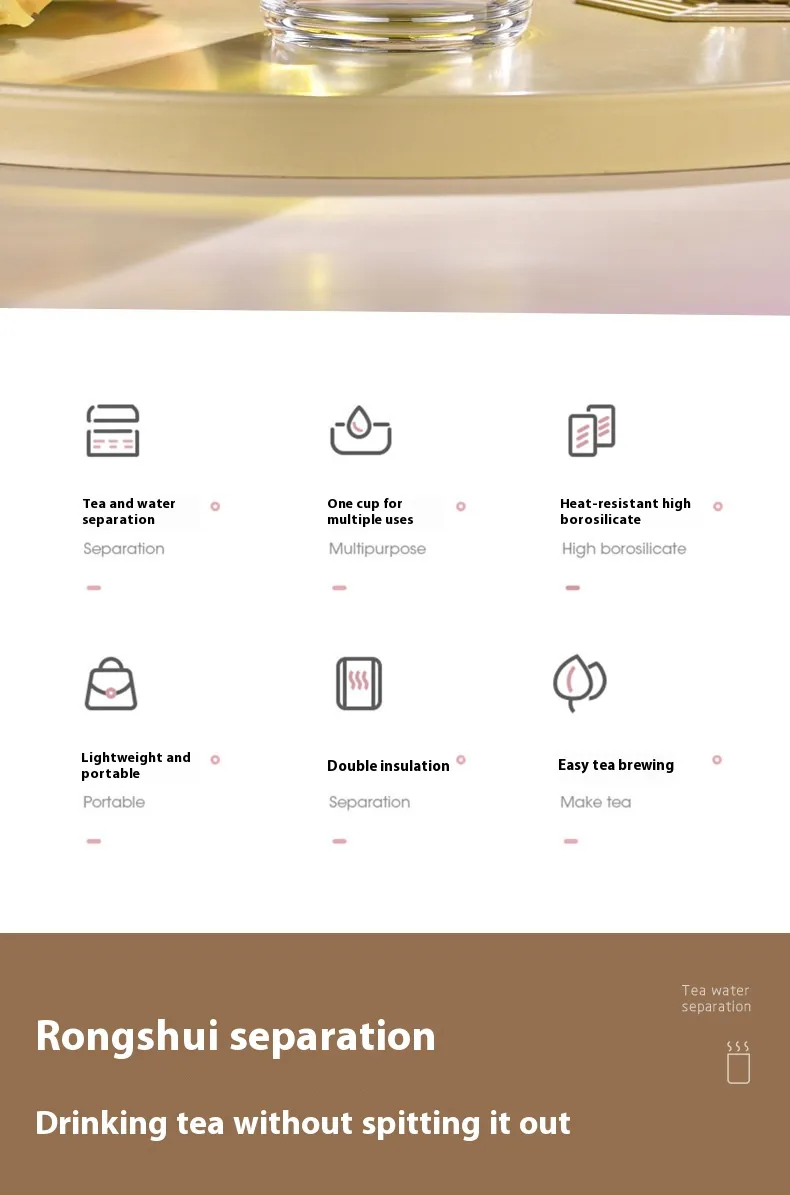790x1195 pixels.
Task: Click the 'Double insulation' feature text
Action: pos(388,766)
